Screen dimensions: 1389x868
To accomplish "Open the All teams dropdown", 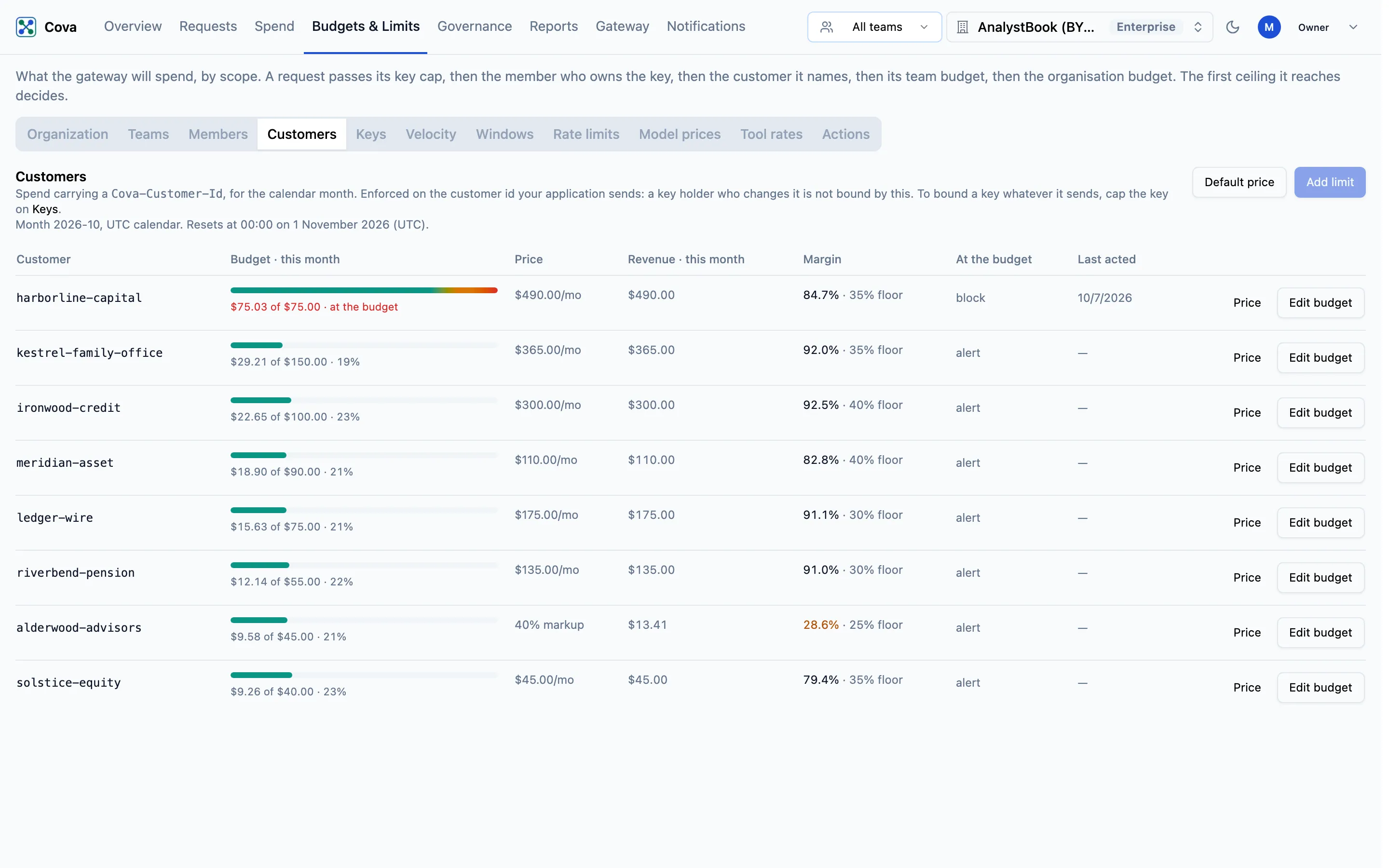I will (874, 27).
